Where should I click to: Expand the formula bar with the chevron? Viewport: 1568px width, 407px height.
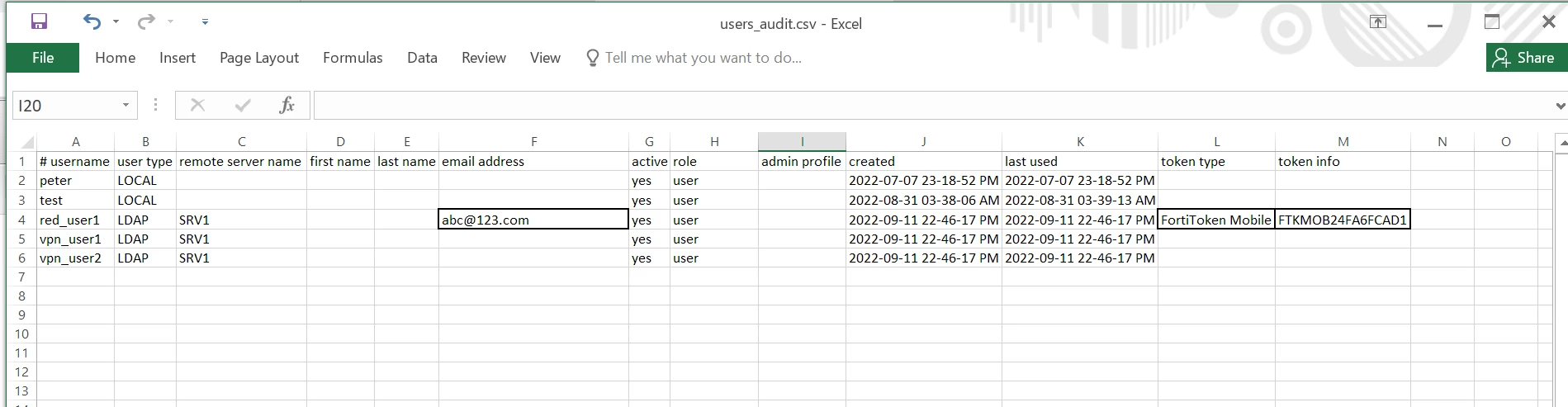(x=1560, y=106)
